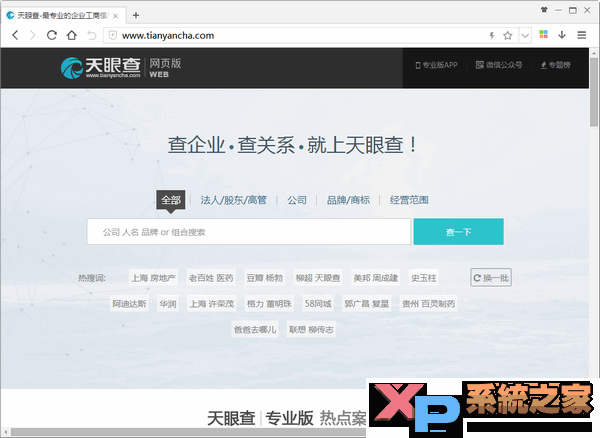Click the 查一下 search button
The height and width of the screenshot is (438, 600).
coord(458,232)
